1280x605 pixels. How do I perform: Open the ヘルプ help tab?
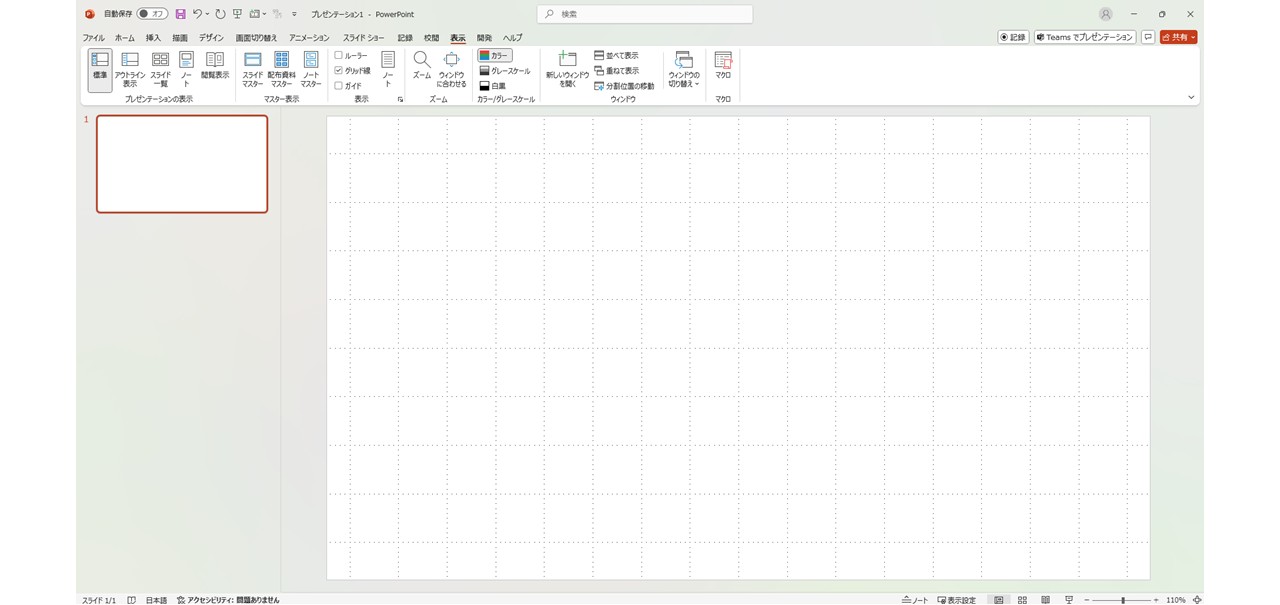point(513,38)
